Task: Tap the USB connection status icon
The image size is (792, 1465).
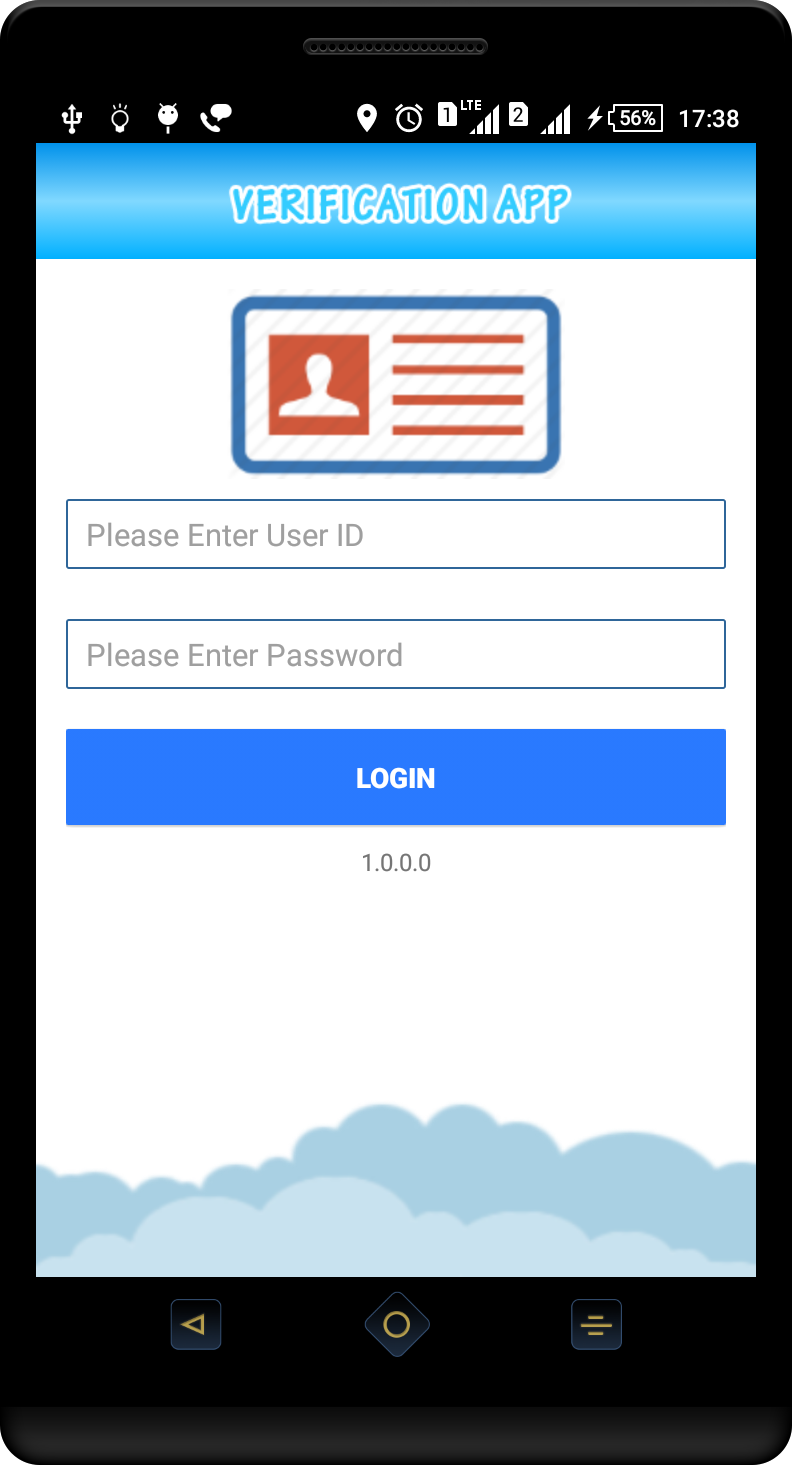Action: pyautogui.click(x=71, y=119)
